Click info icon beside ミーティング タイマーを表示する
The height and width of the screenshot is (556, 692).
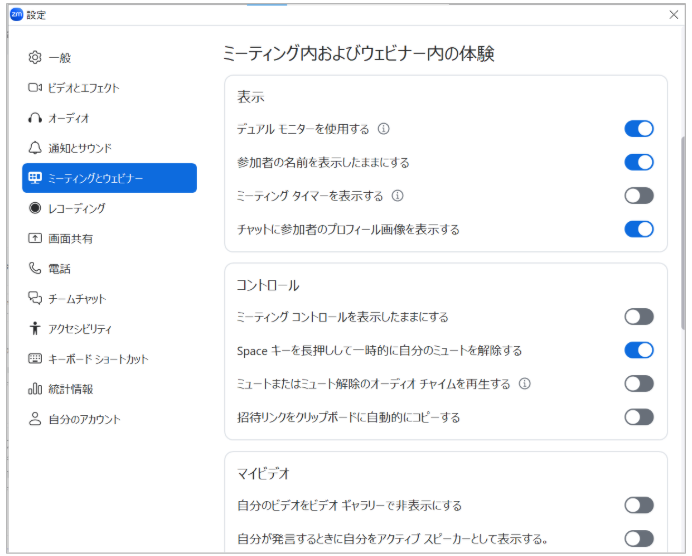(x=398, y=195)
